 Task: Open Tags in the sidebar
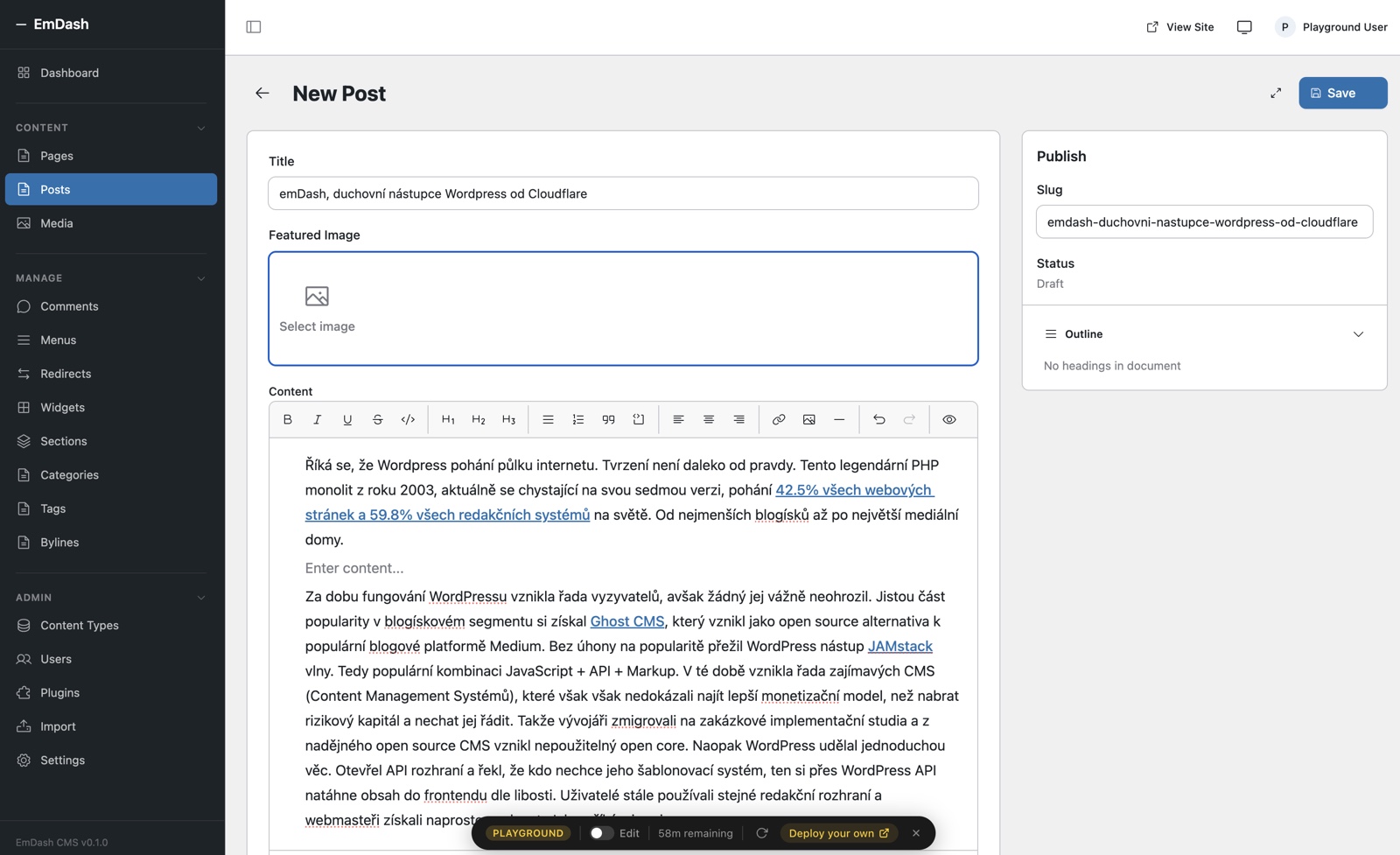[x=111, y=508]
